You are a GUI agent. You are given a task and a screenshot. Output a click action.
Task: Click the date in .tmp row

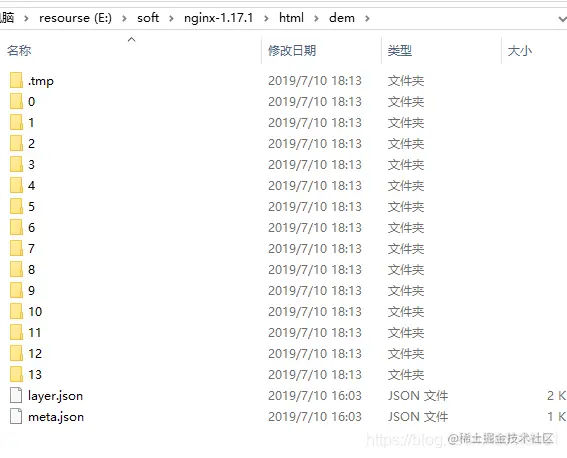(x=315, y=81)
